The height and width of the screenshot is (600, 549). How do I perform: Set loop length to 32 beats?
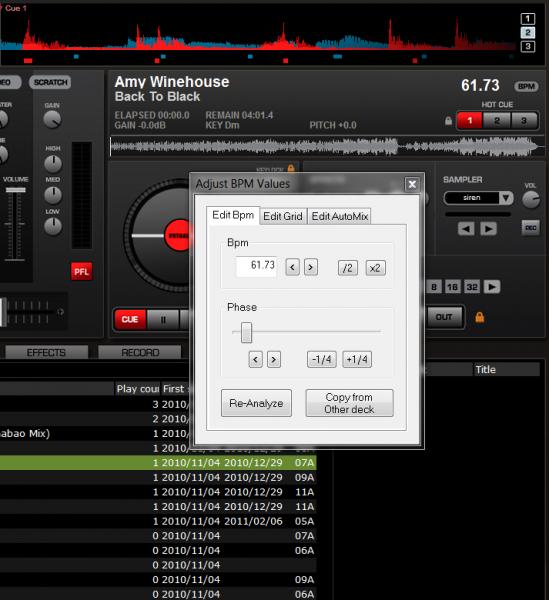472,287
